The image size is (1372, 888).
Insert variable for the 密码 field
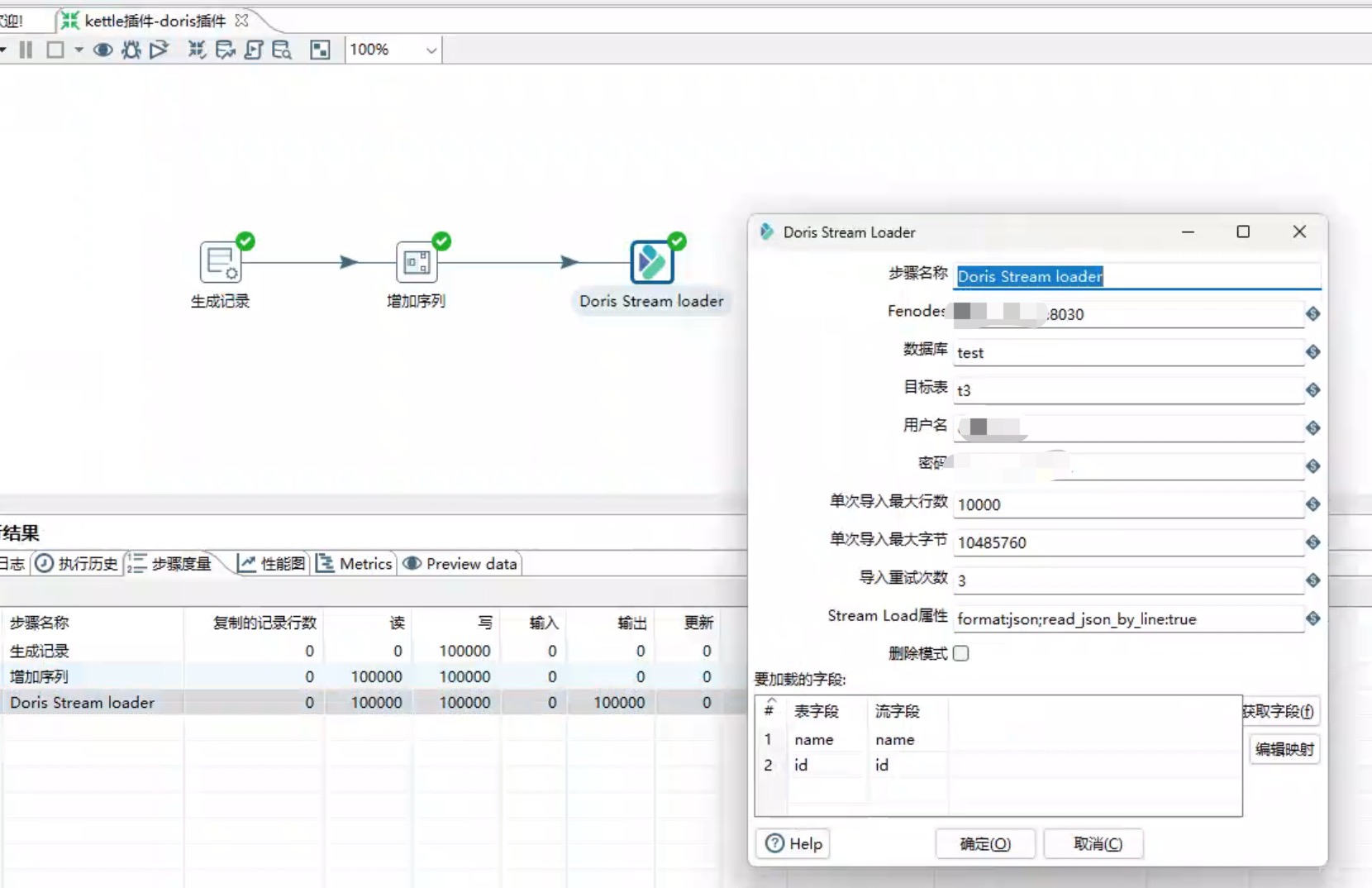point(1312,466)
